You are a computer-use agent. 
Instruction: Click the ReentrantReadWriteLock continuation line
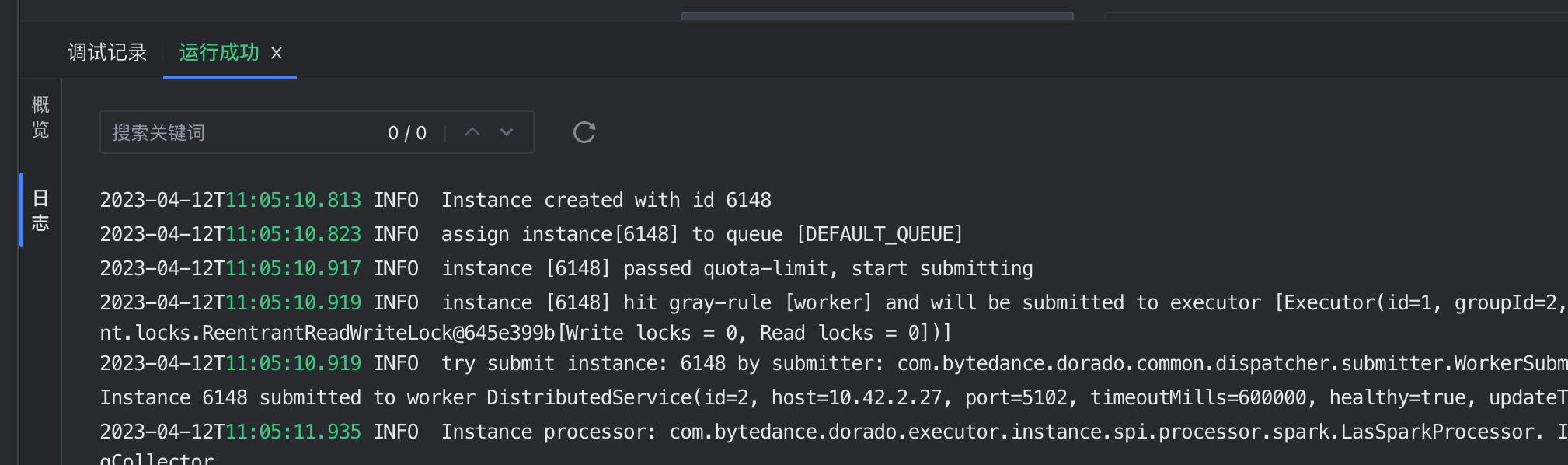tap(525, 334)
